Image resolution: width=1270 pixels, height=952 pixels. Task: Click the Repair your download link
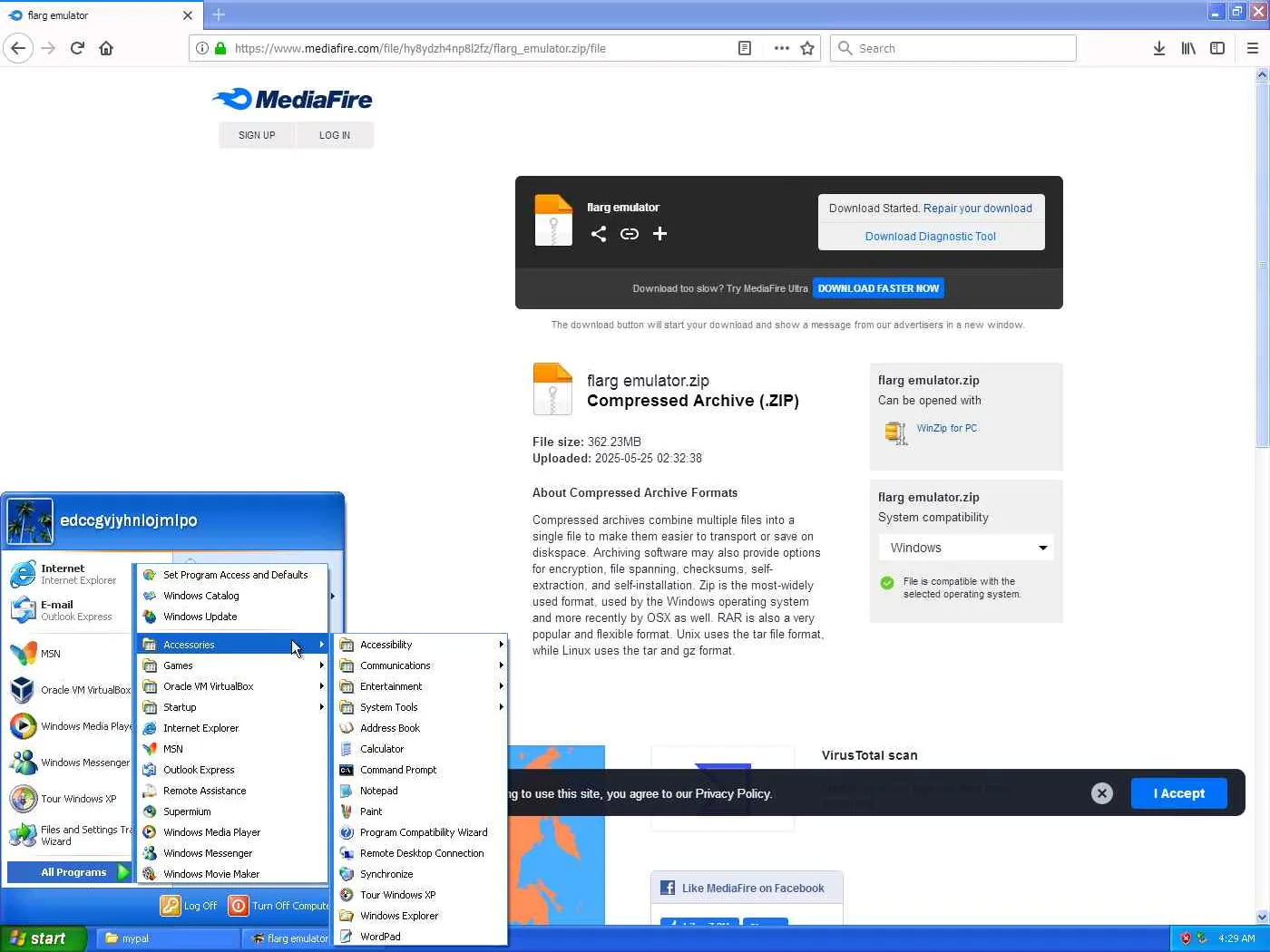(978, 209)
